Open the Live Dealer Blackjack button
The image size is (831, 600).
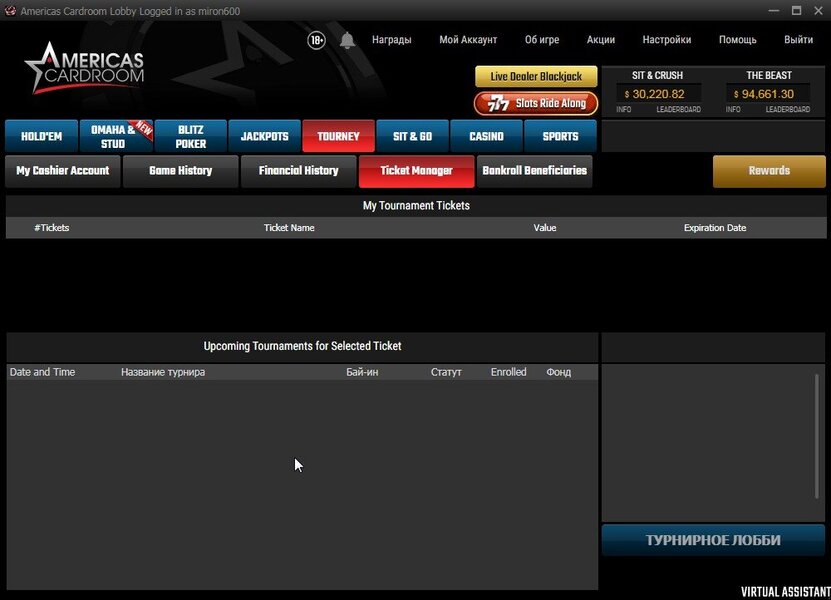(536, 76)
